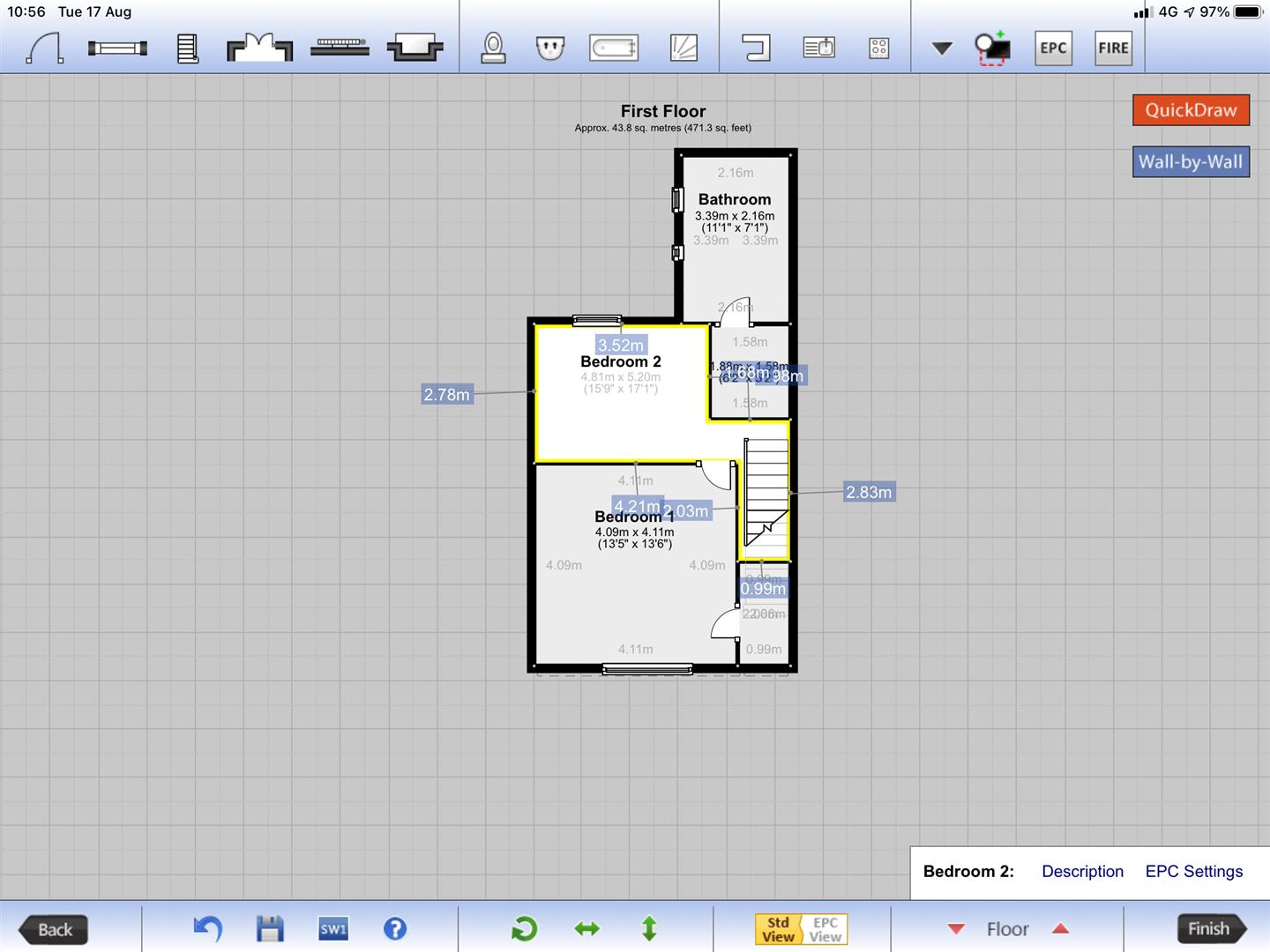Screen dimensions: 1270x952
Task: Expand the black triangle dropdown in toolbar
Action: pyautogui.click(x=942, y=48)
